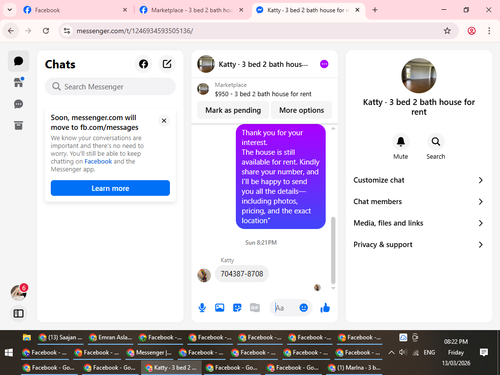Focus the Search Messenger field
Image resolution: width=500 pixels, height=375 pixels.
(110, 87)
